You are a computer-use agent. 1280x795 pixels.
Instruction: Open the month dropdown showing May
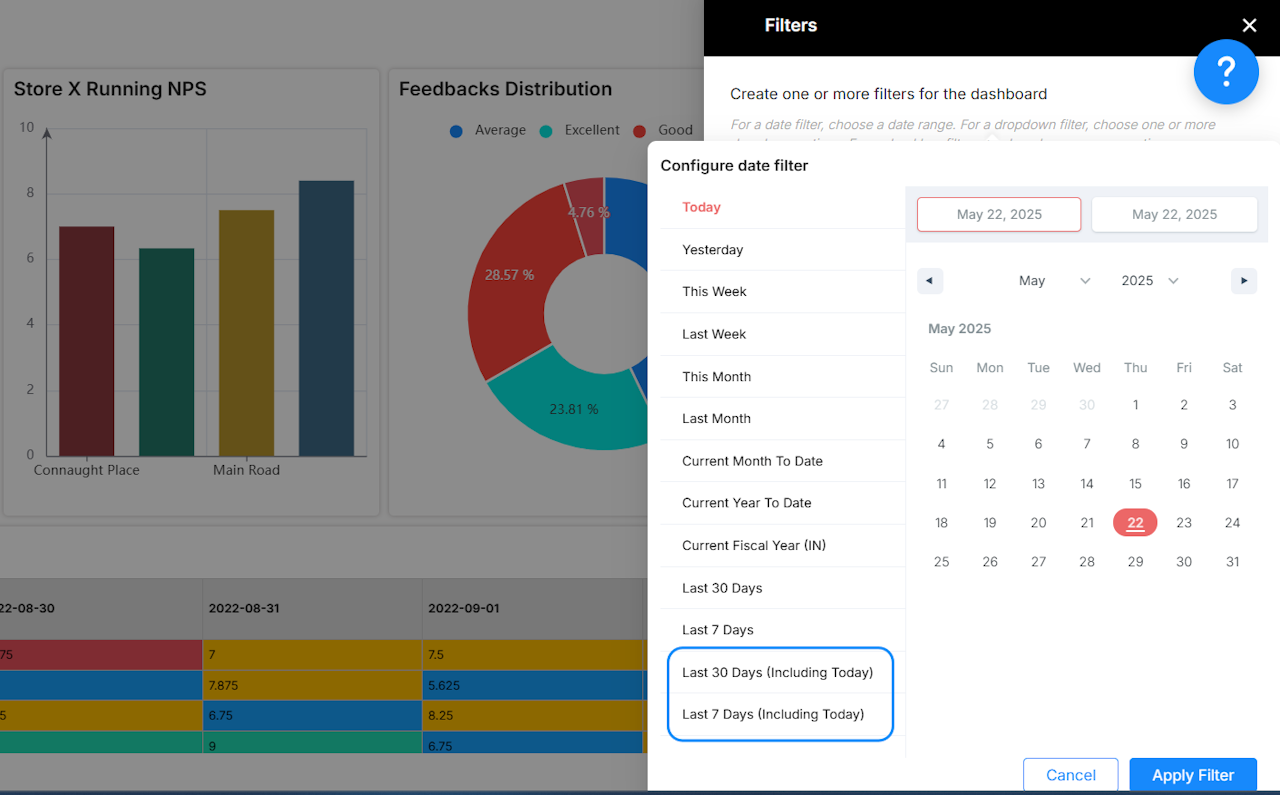point(1054,281)
